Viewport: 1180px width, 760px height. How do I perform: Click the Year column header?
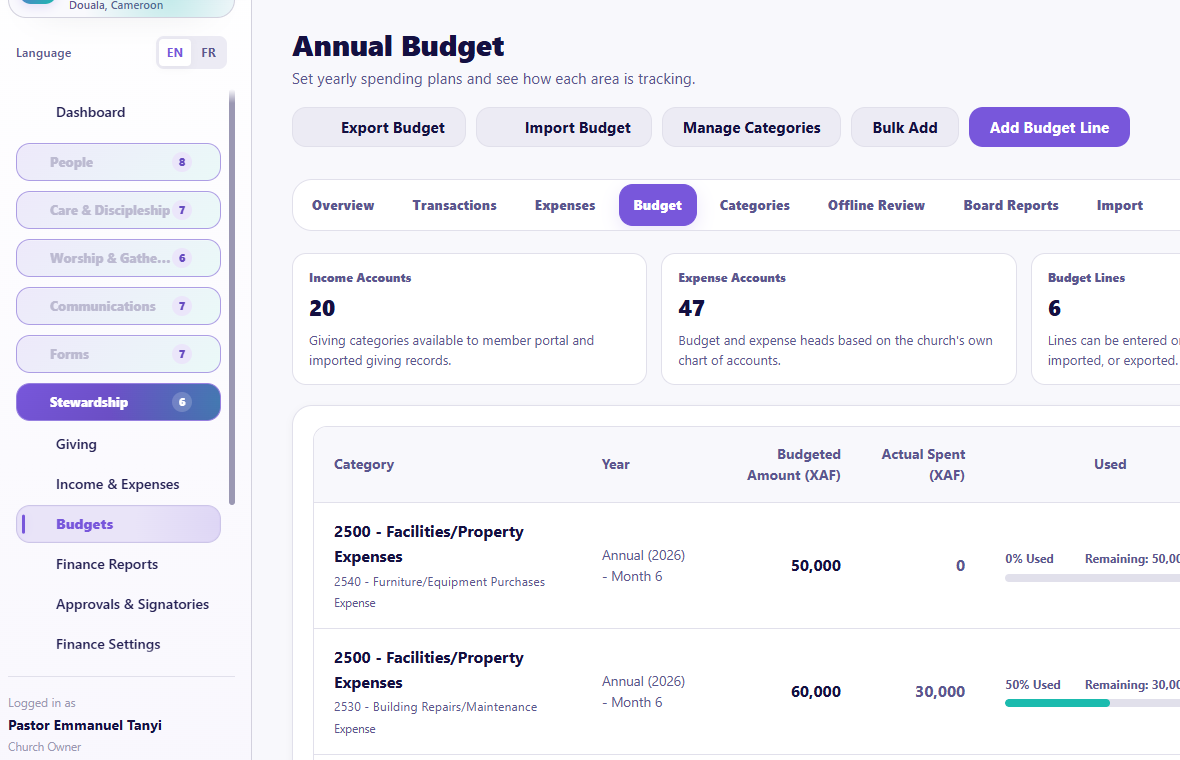[615, 464]
